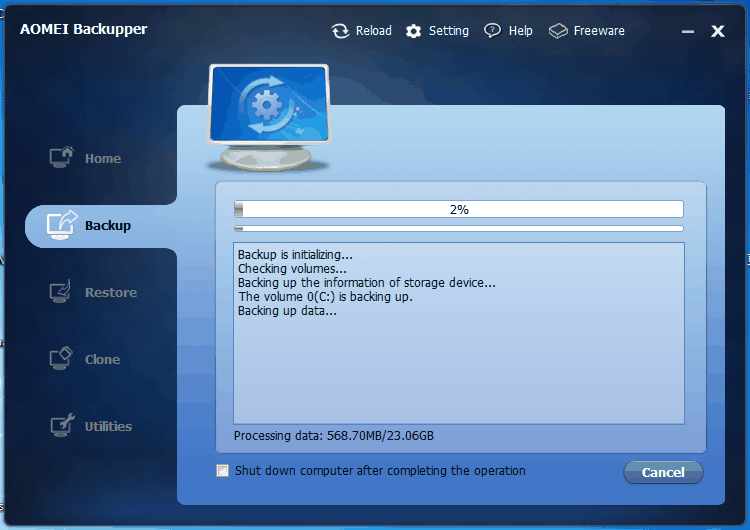Minimize the AOMEI Backupper window

(x=688, y=32)
